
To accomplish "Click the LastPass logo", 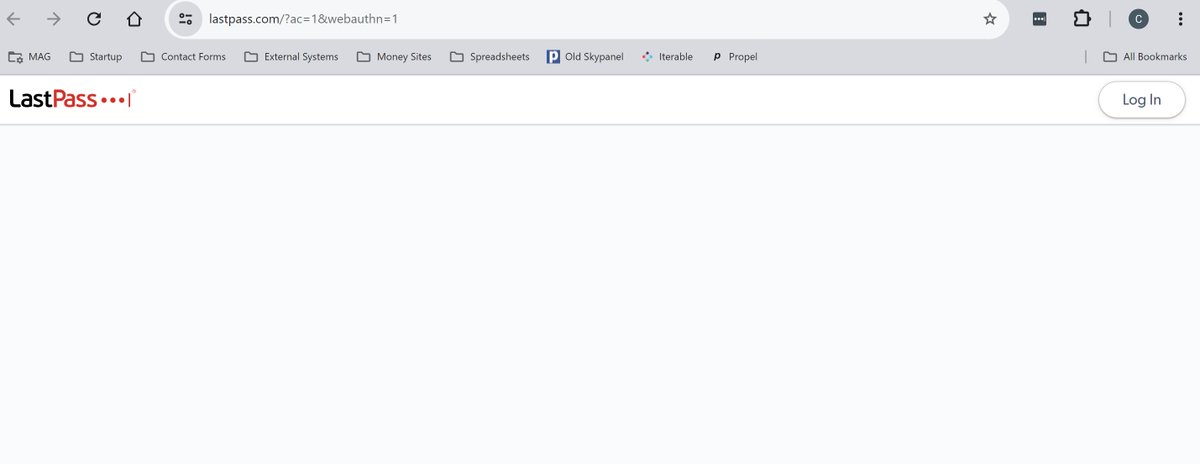I will point(72,98).
